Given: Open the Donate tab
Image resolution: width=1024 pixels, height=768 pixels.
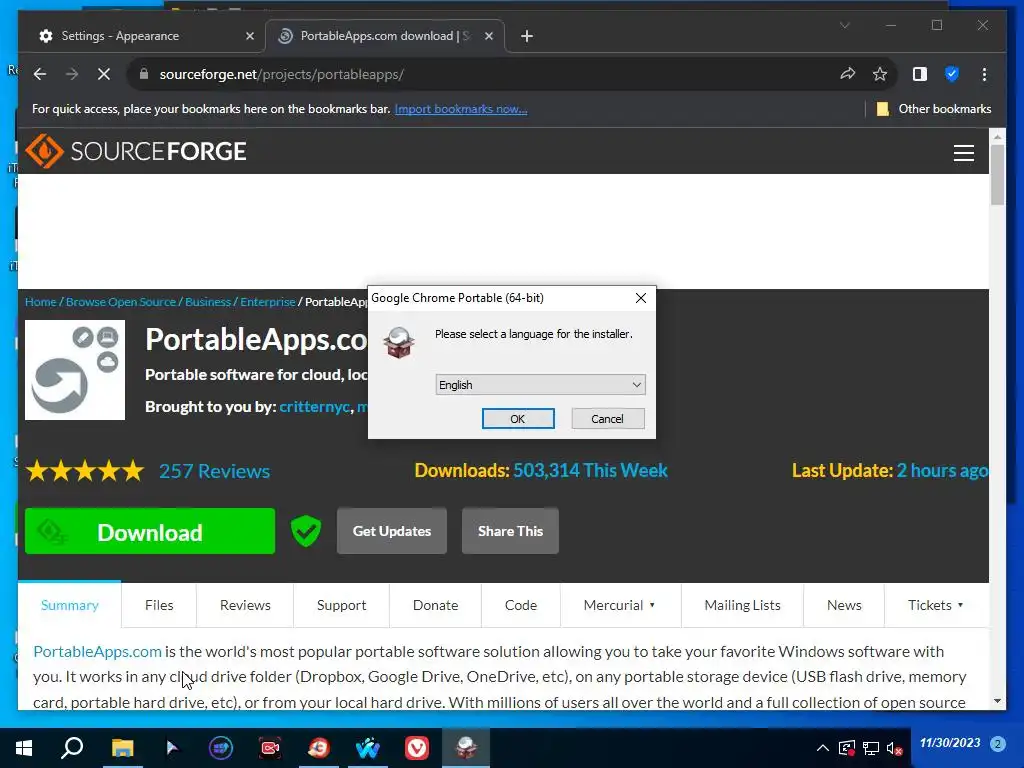Looking at the screenshot, I should [436, 605].
